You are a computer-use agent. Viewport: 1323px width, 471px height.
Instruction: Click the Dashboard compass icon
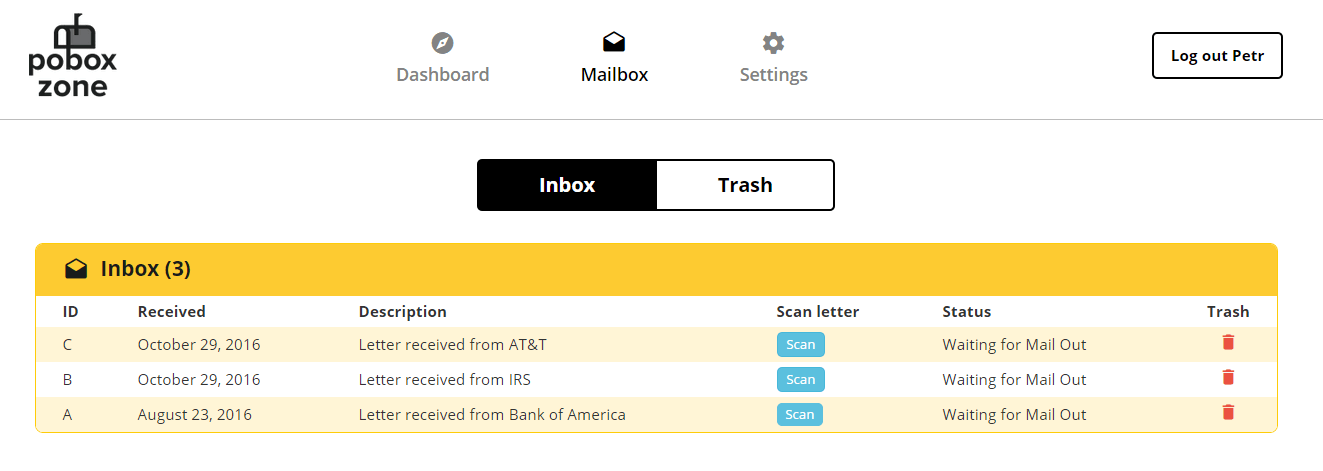pyautogui.click(x=442, y=43)
